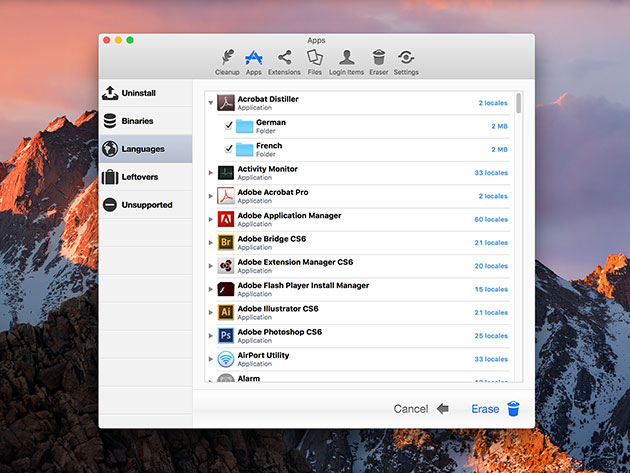Click the Activity Monitor app icon
Image resolution: width=630 pixels, height=473 pixels.
coord(226,173)
